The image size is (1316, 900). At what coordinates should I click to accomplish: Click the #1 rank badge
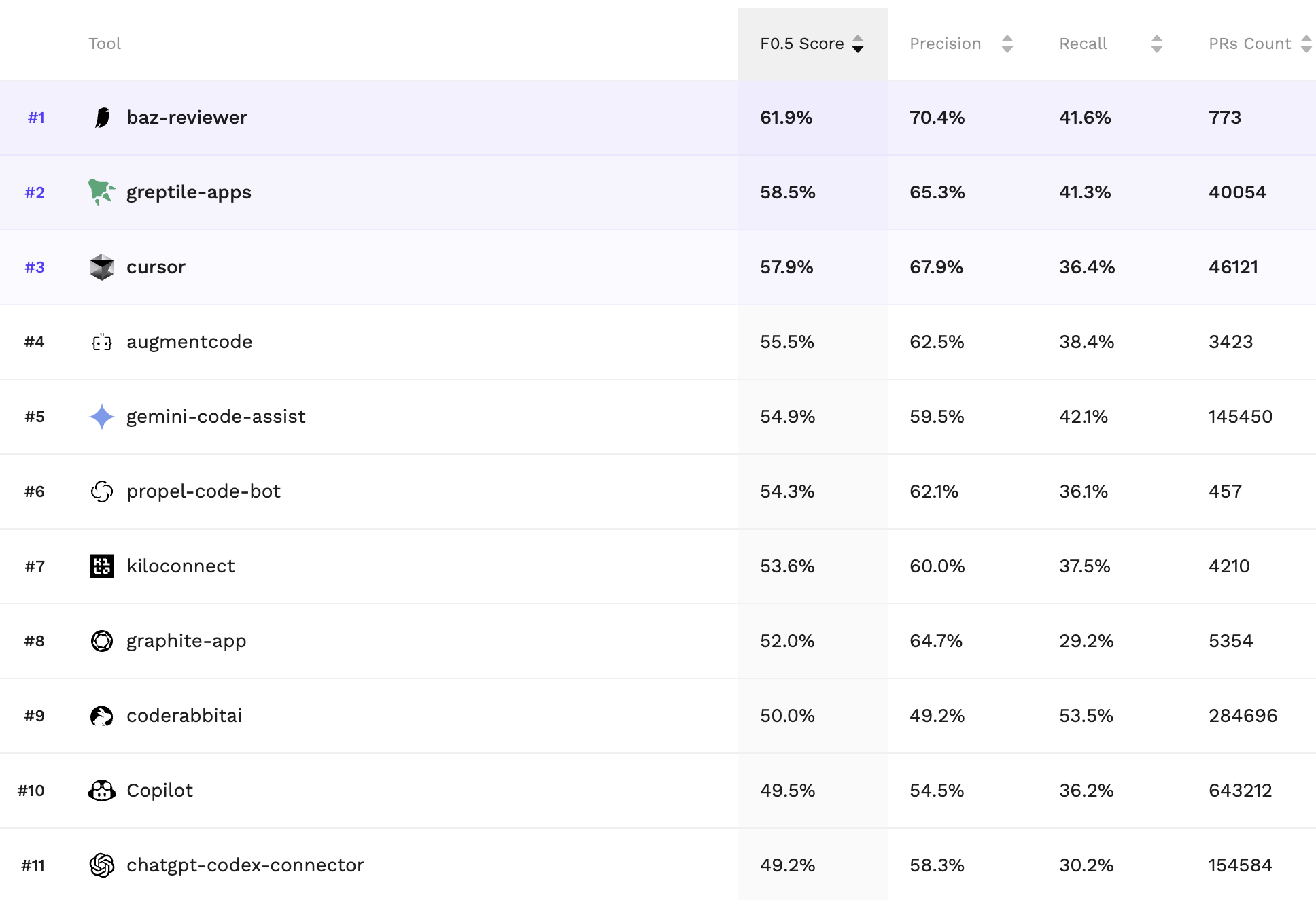pos(36,118)
